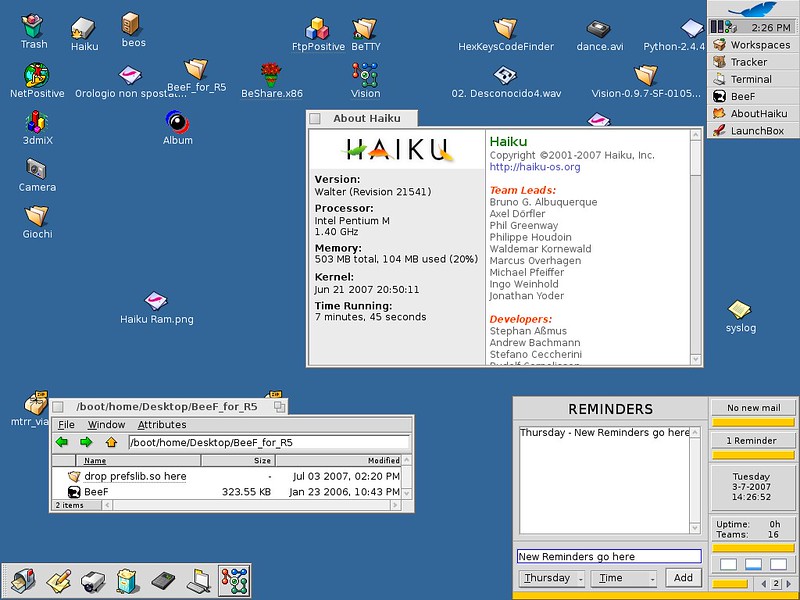The image size is (800, 600).
Task: Click the previous workspace arrow in widget
Action: click(763, 583)
